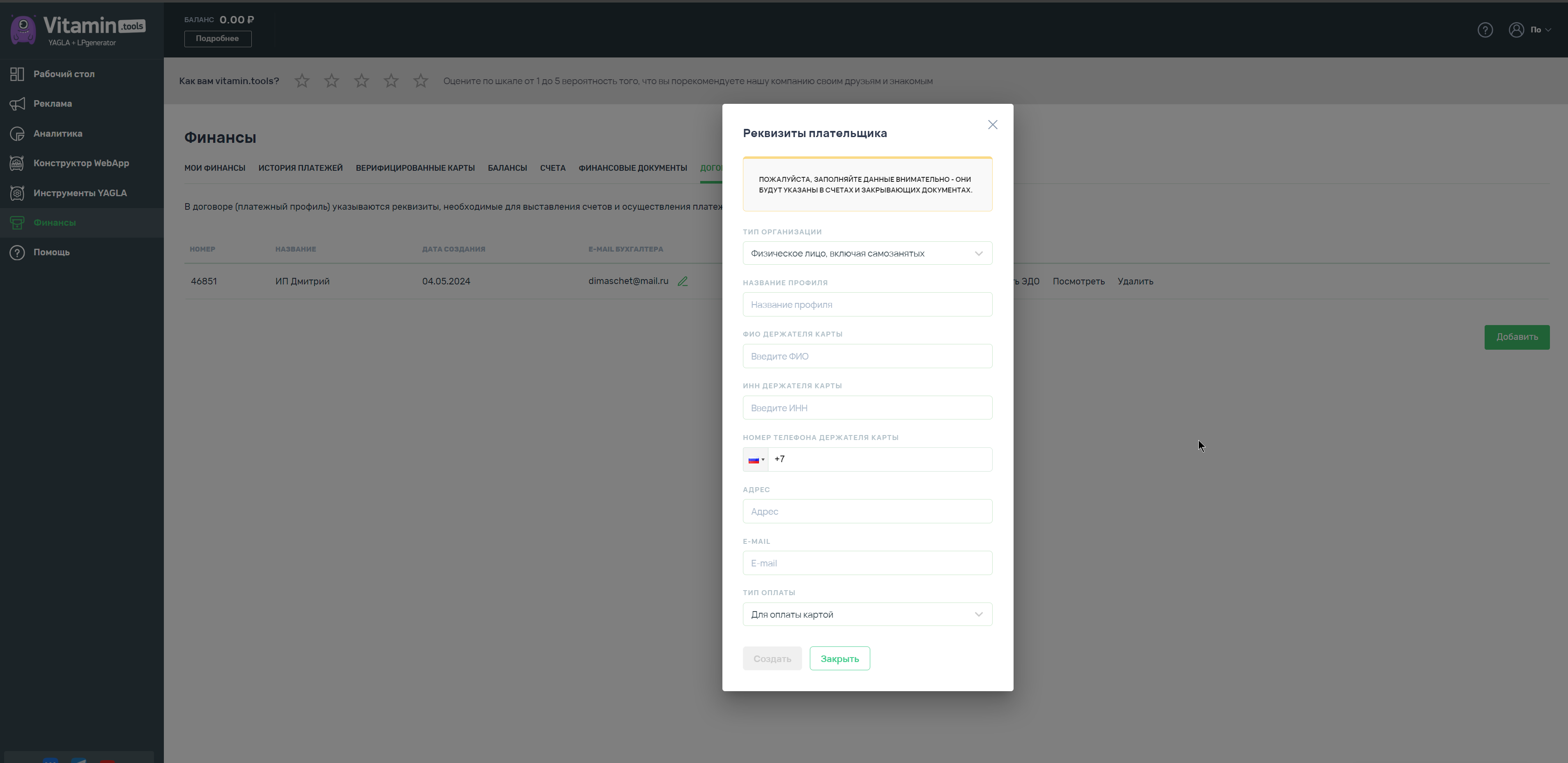Open the Реклама megaphone icon

[x=17, y=104]
